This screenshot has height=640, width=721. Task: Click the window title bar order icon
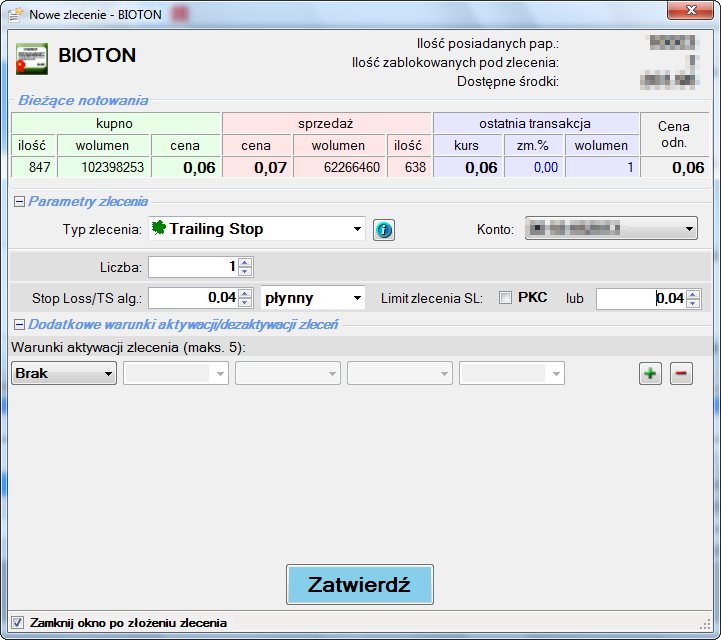click(16, 15)
